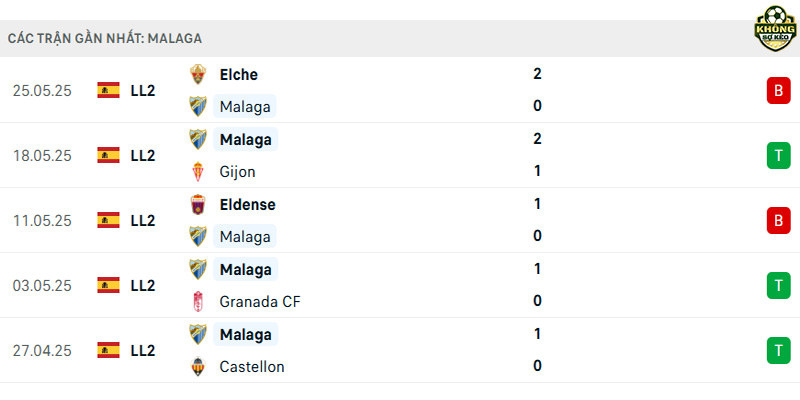Click red B badge for Eldense match

pyautogui.click(x=778, y=220)
